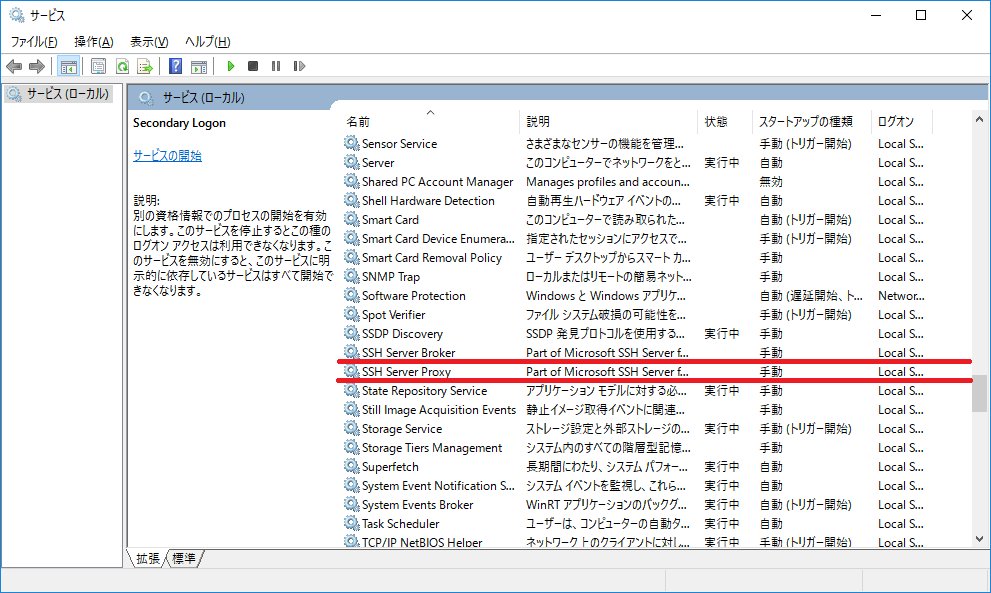Toggle the console tree pane icon
Screen dimensions: 991x593
coord(68,66)
